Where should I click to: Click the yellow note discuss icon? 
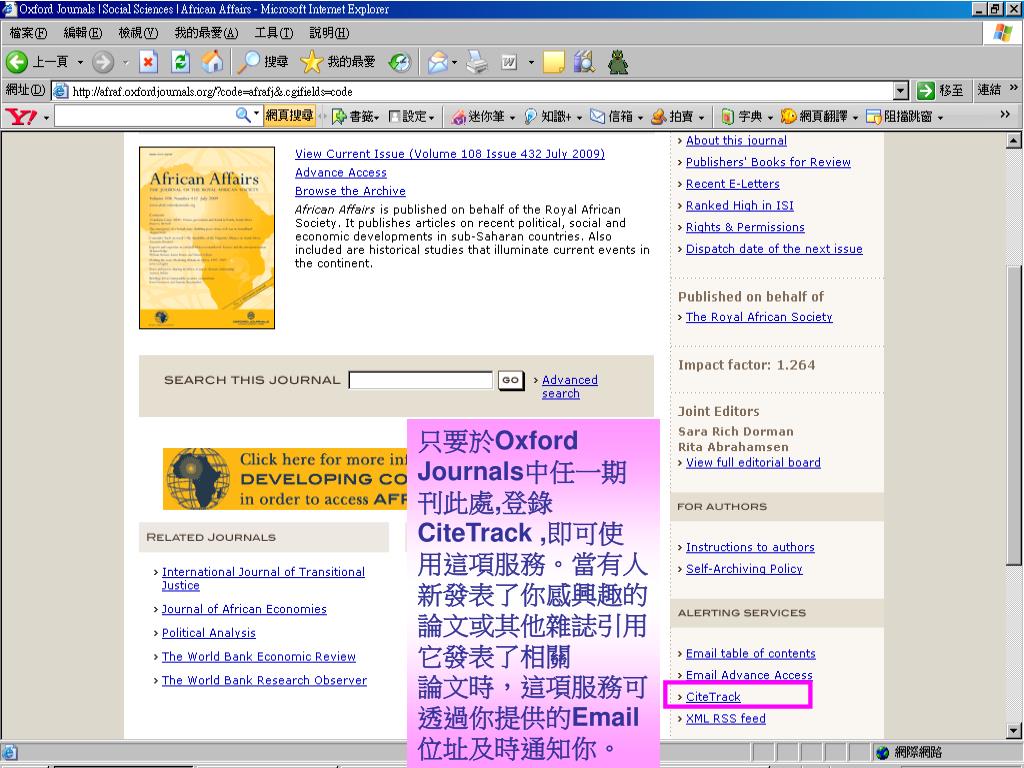(x=553, y=62)
